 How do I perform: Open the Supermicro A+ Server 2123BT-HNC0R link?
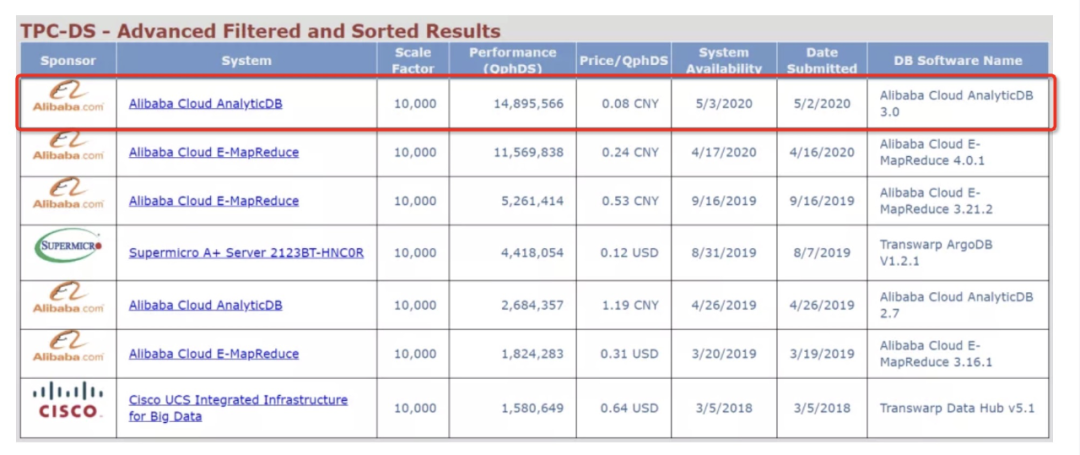click(x=246, y=252)
